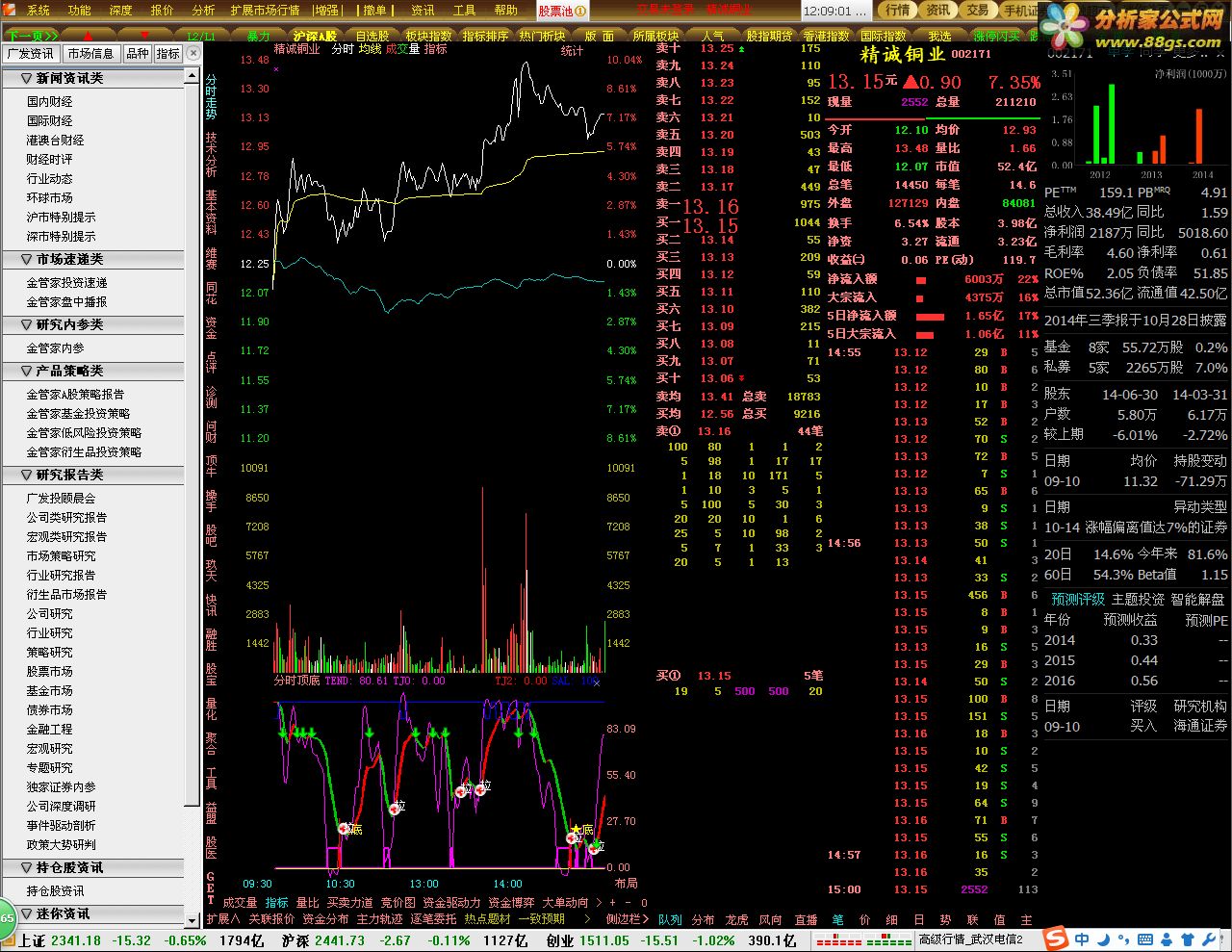This screenshot has height=952, width=1232.
Task: Collapse the 研究内参类 section
Action: pyautogui.click(x=92, y=324)
